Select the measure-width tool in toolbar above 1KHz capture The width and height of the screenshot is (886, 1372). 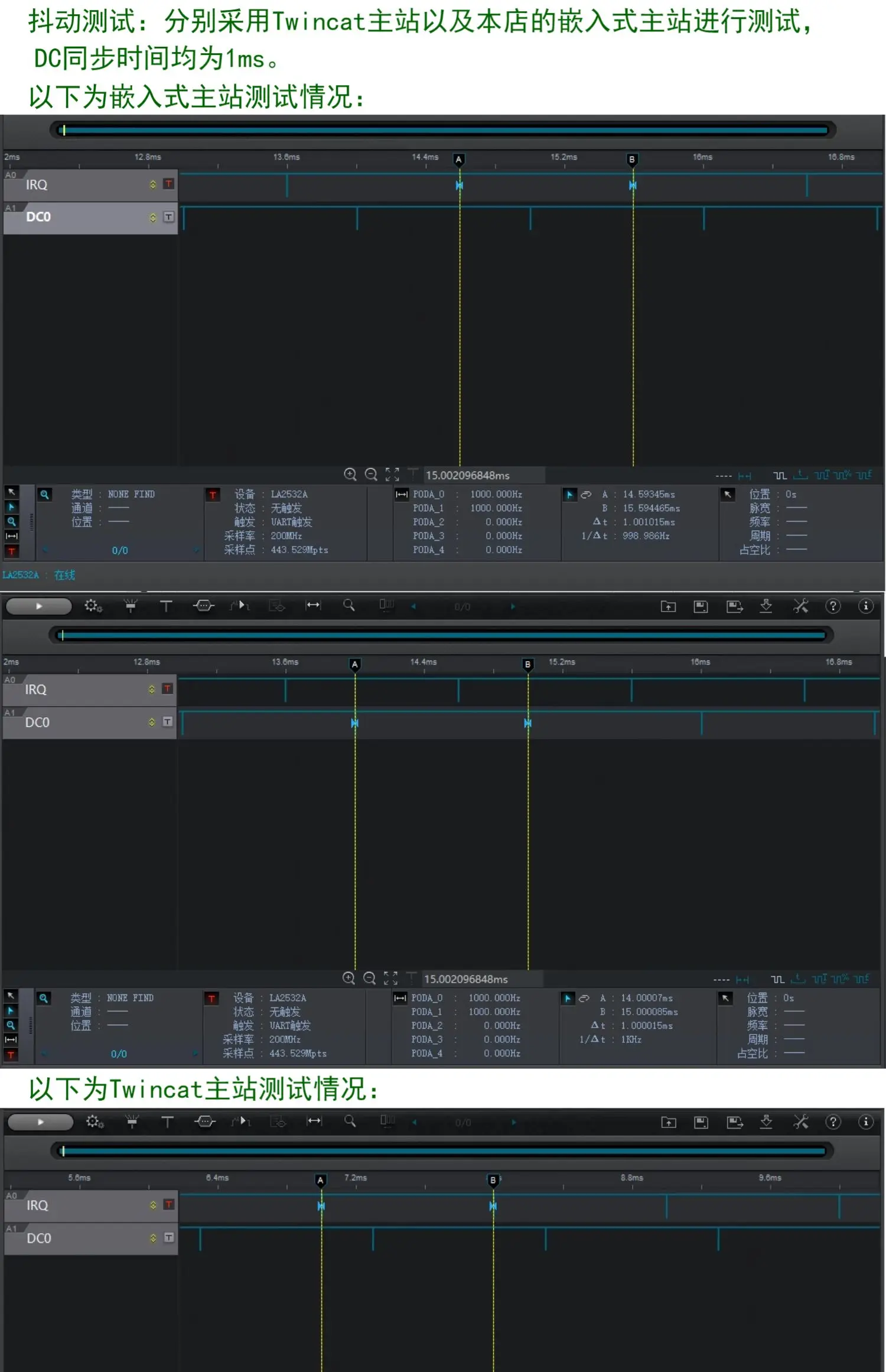(313, 605)
